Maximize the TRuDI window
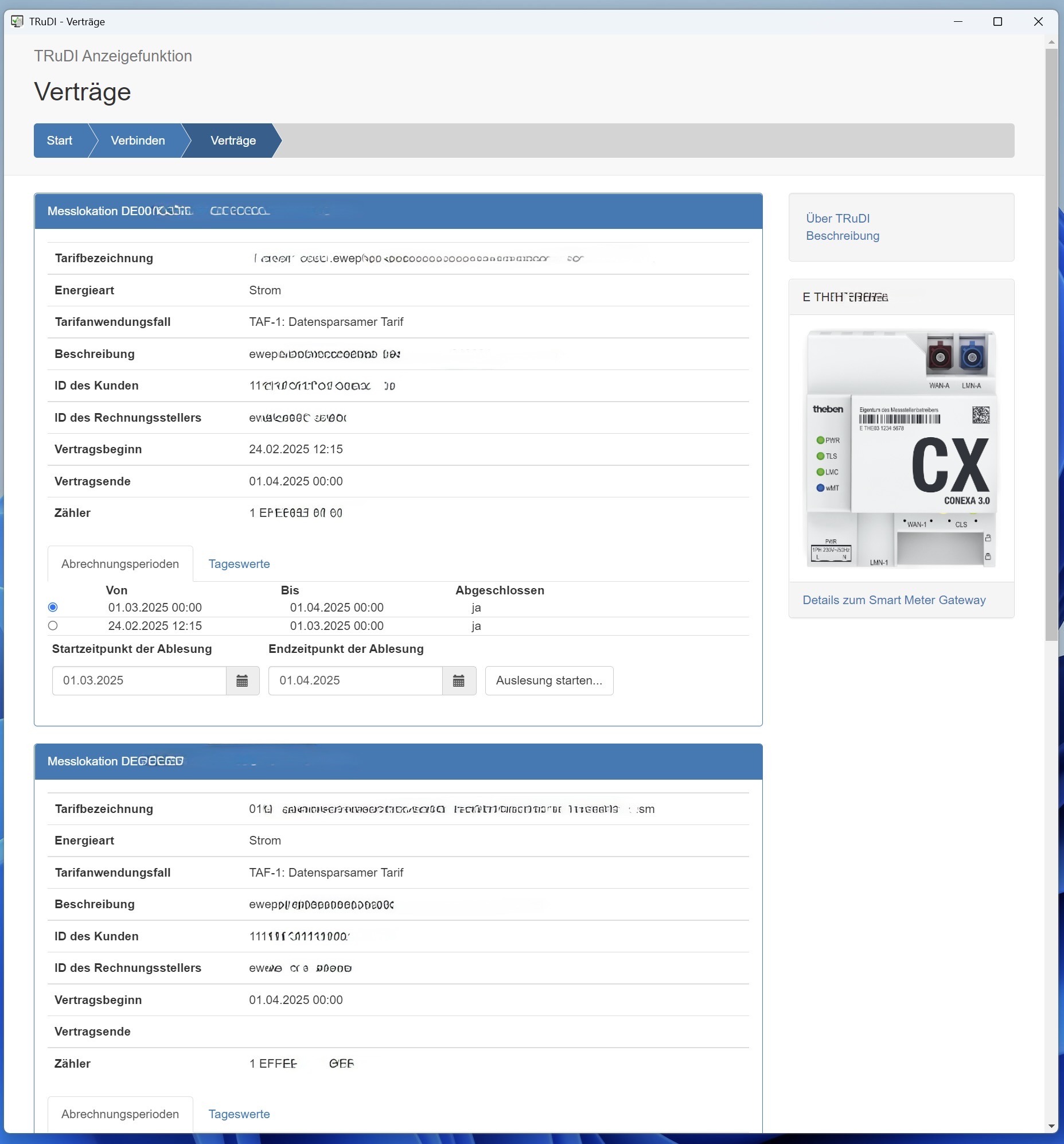Screen dimensions: 1064x1144 click(998, 21)
